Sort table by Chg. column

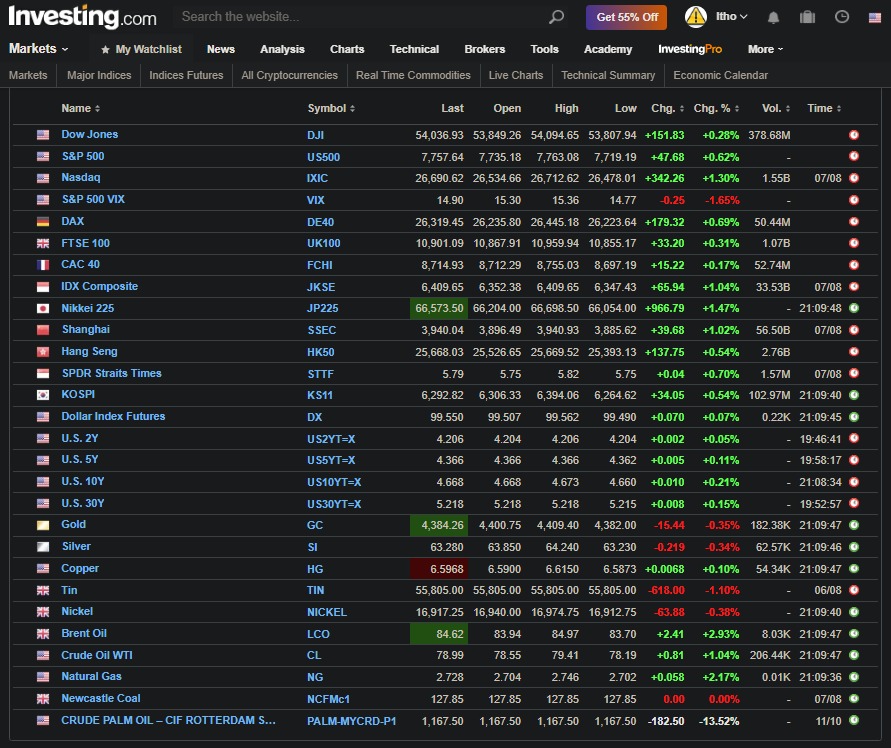click(667, 108)
